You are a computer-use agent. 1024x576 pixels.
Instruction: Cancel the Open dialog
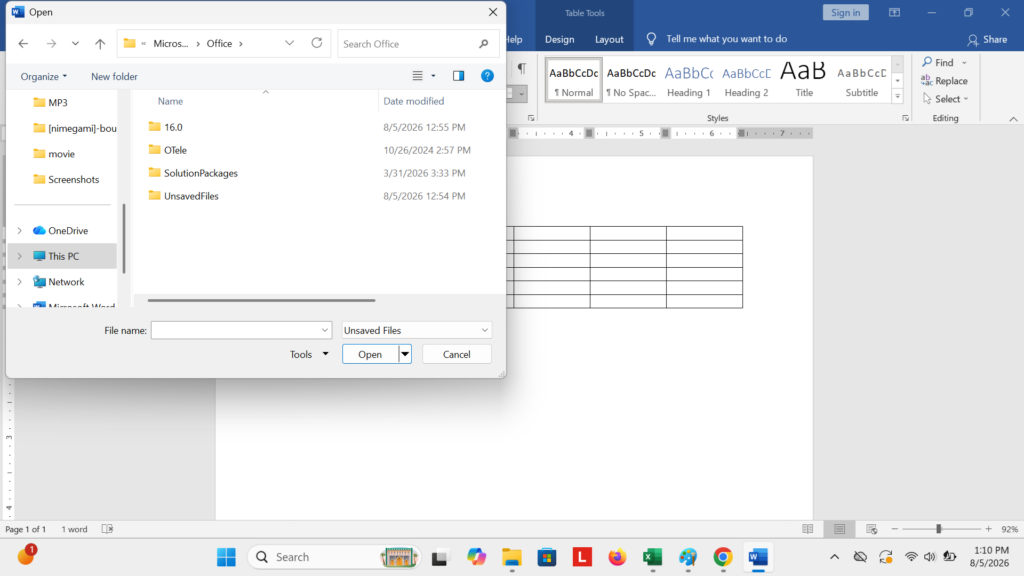pyautogui.click(x=456, y=354)
